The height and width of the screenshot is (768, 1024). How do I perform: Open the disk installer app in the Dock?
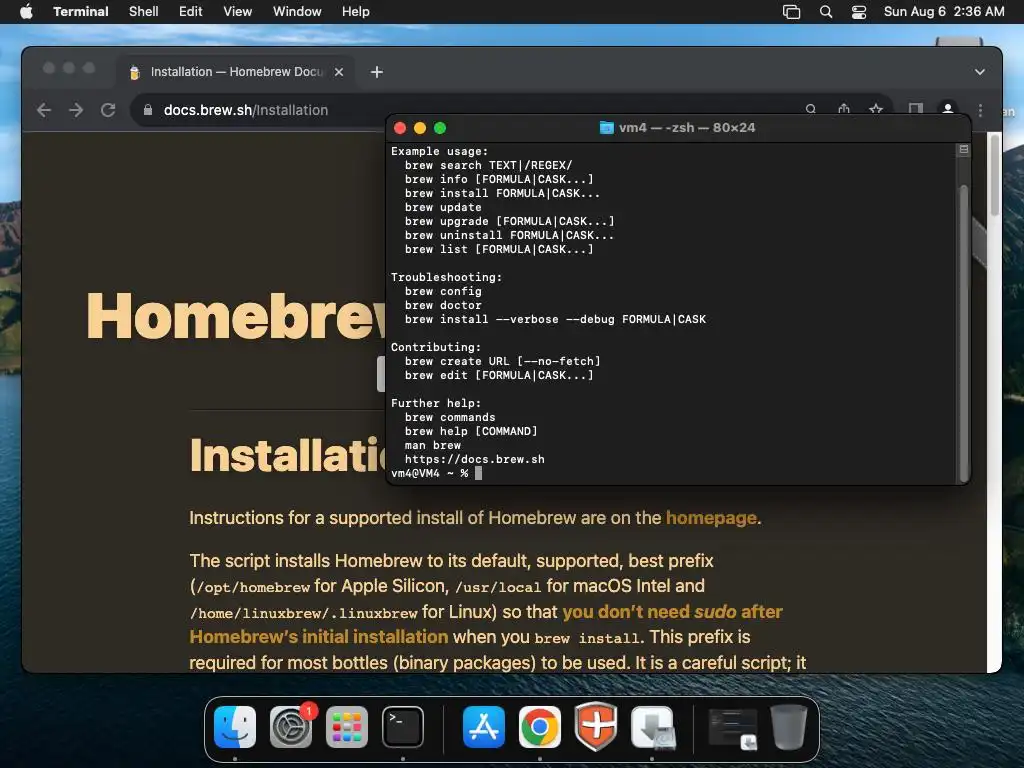652,727
